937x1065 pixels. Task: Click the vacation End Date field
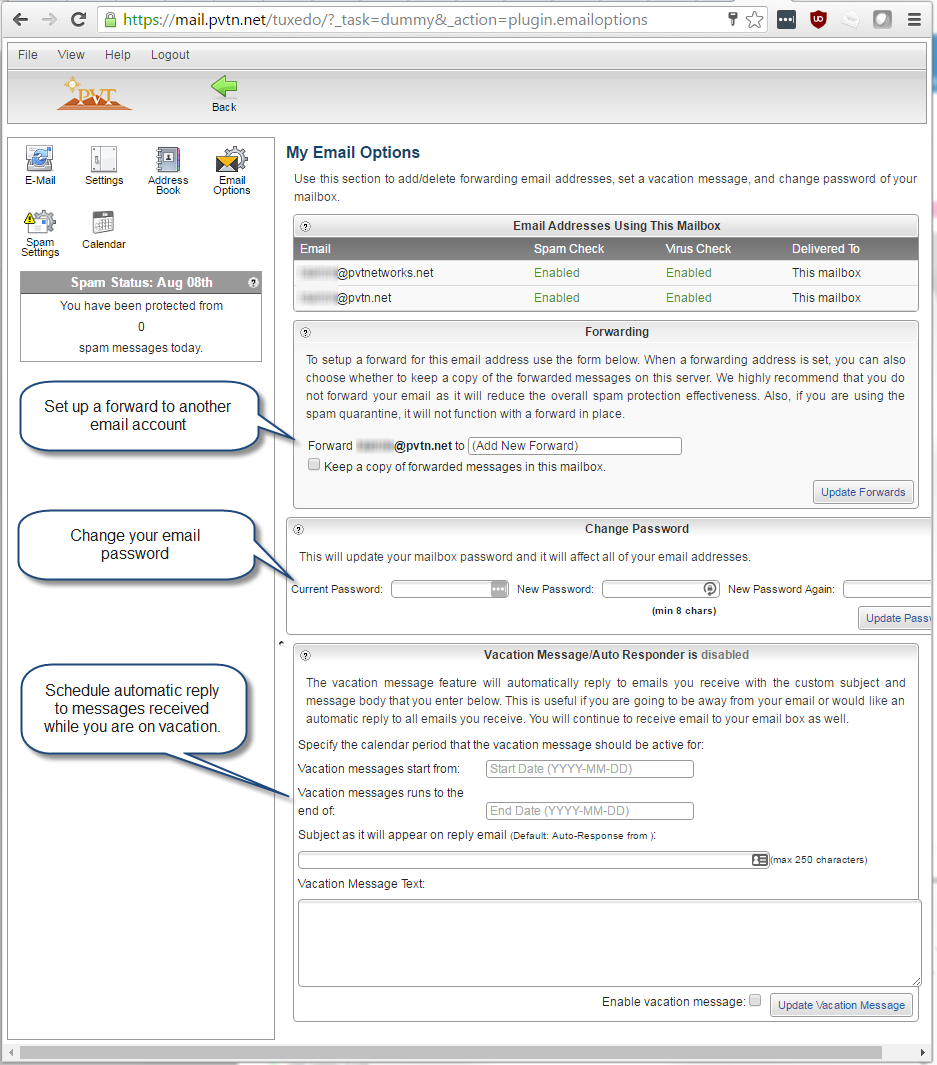coord(590,811)
